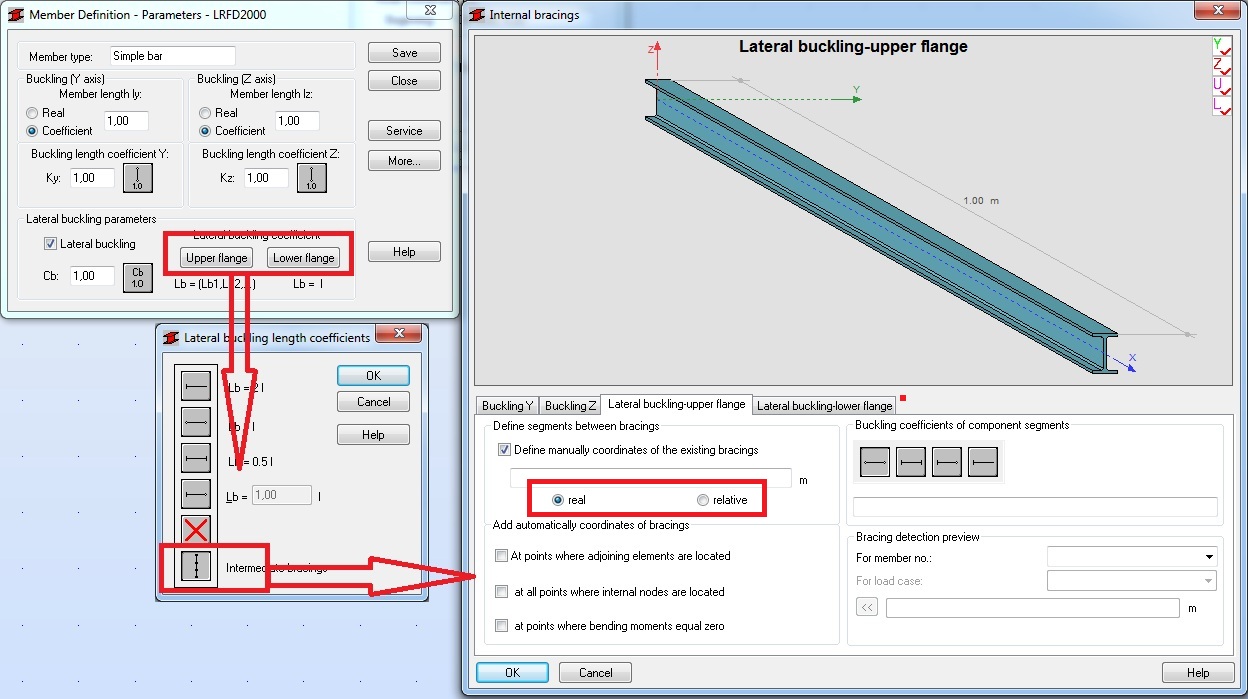The width and height of the screenshot is (1248, 699).
Task: Click the Lower flange button
Action: click(304, 257)
